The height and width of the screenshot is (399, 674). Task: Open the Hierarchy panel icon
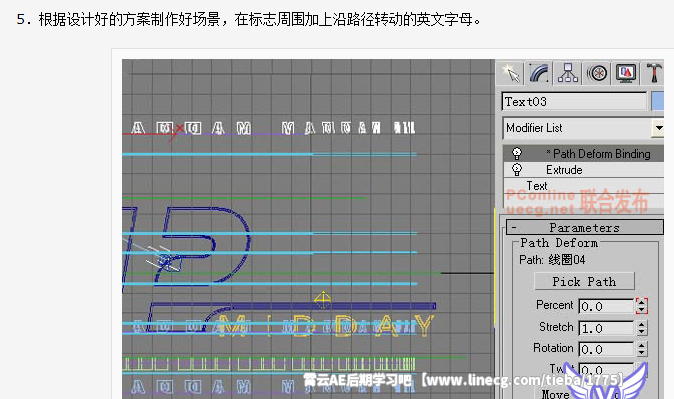point(567,73)
